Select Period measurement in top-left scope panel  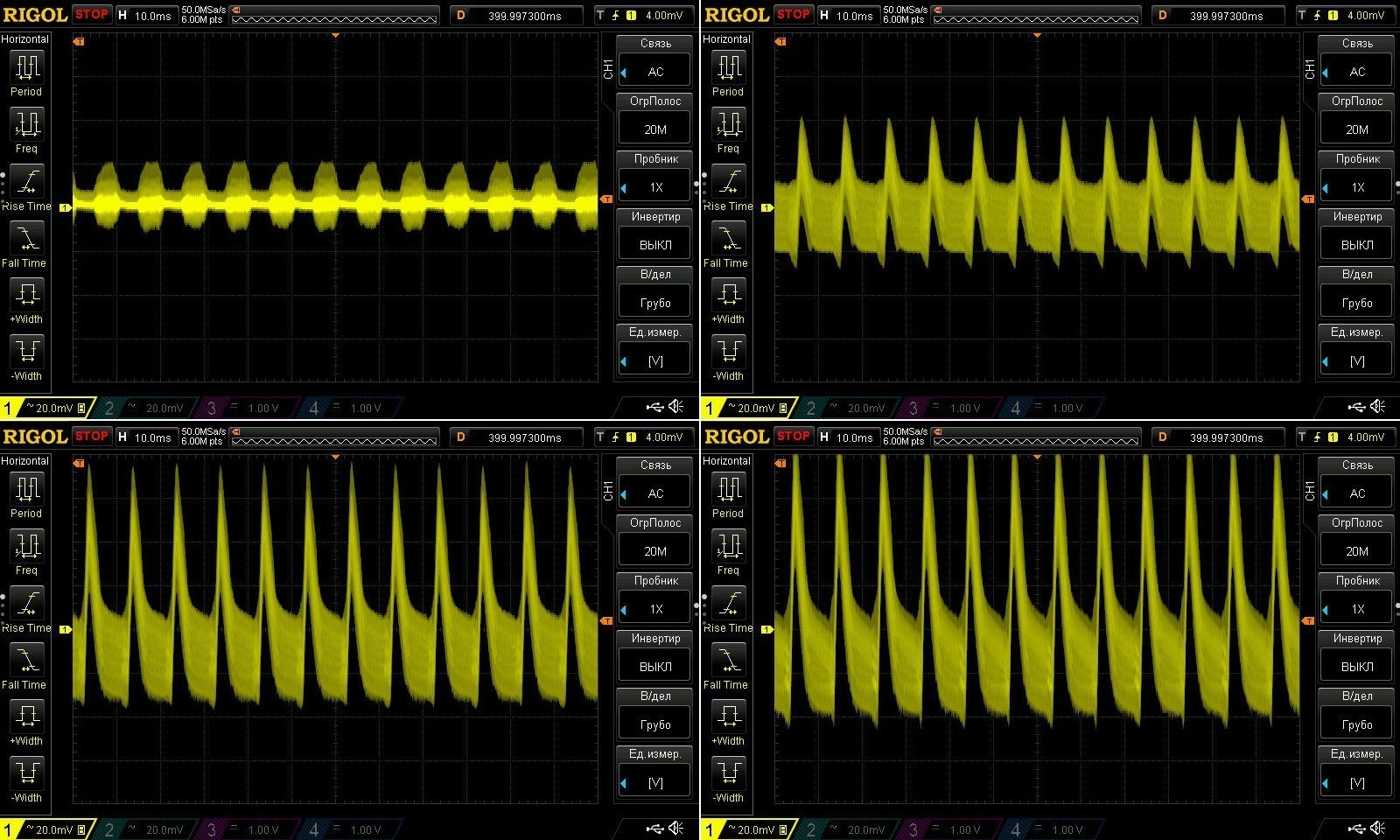[26, 73]
